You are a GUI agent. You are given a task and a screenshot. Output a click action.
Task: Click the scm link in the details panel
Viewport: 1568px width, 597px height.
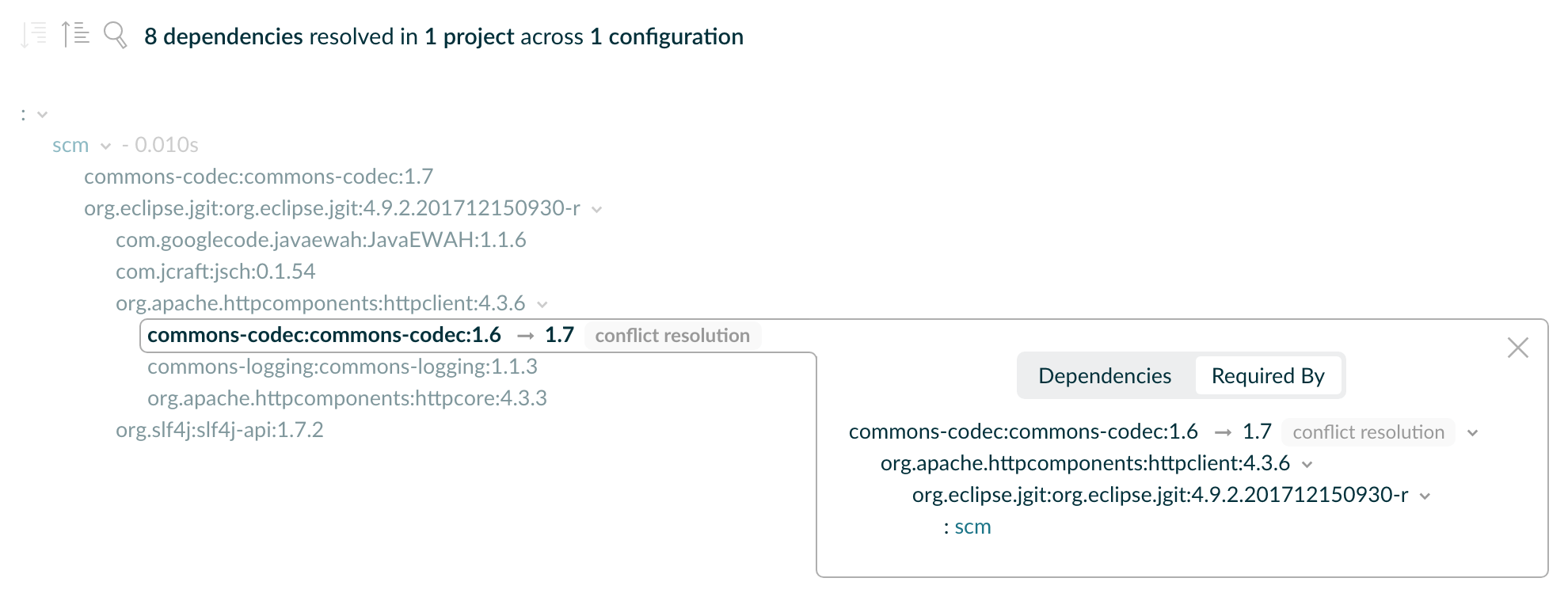point(972,526)
